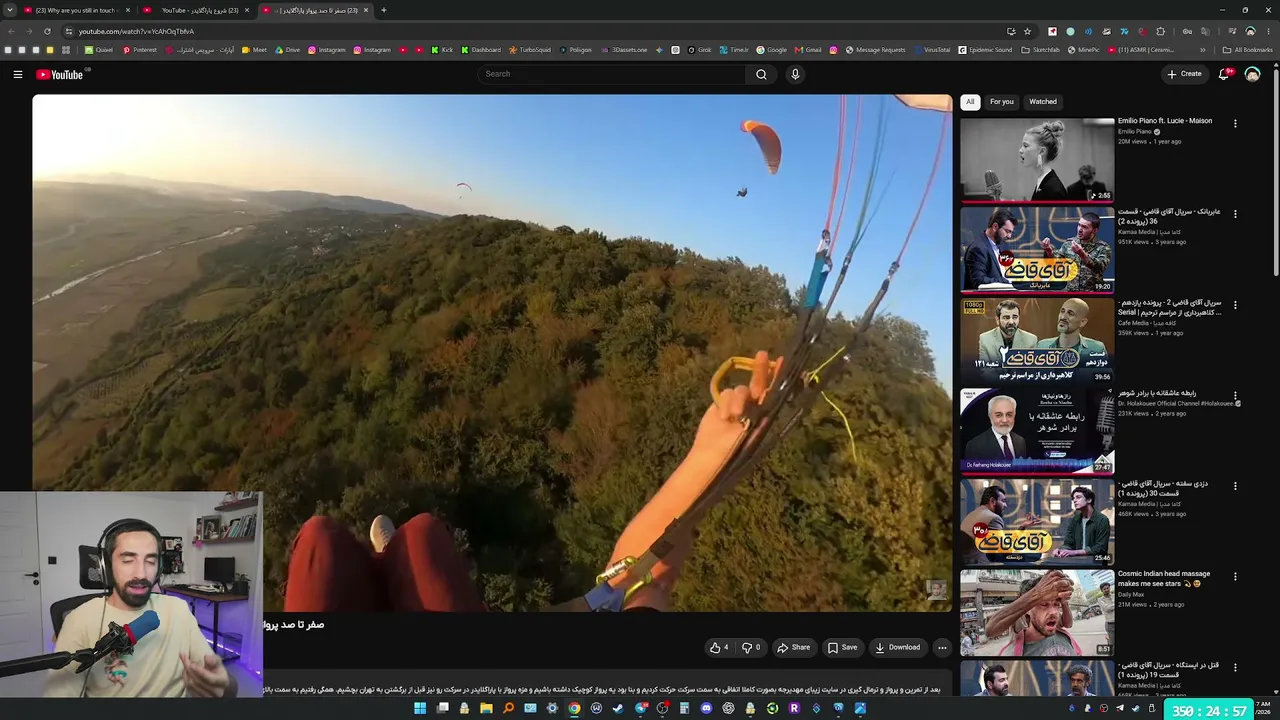
Task: Select the For you filter chip
Action: (x=1001, y=101)
